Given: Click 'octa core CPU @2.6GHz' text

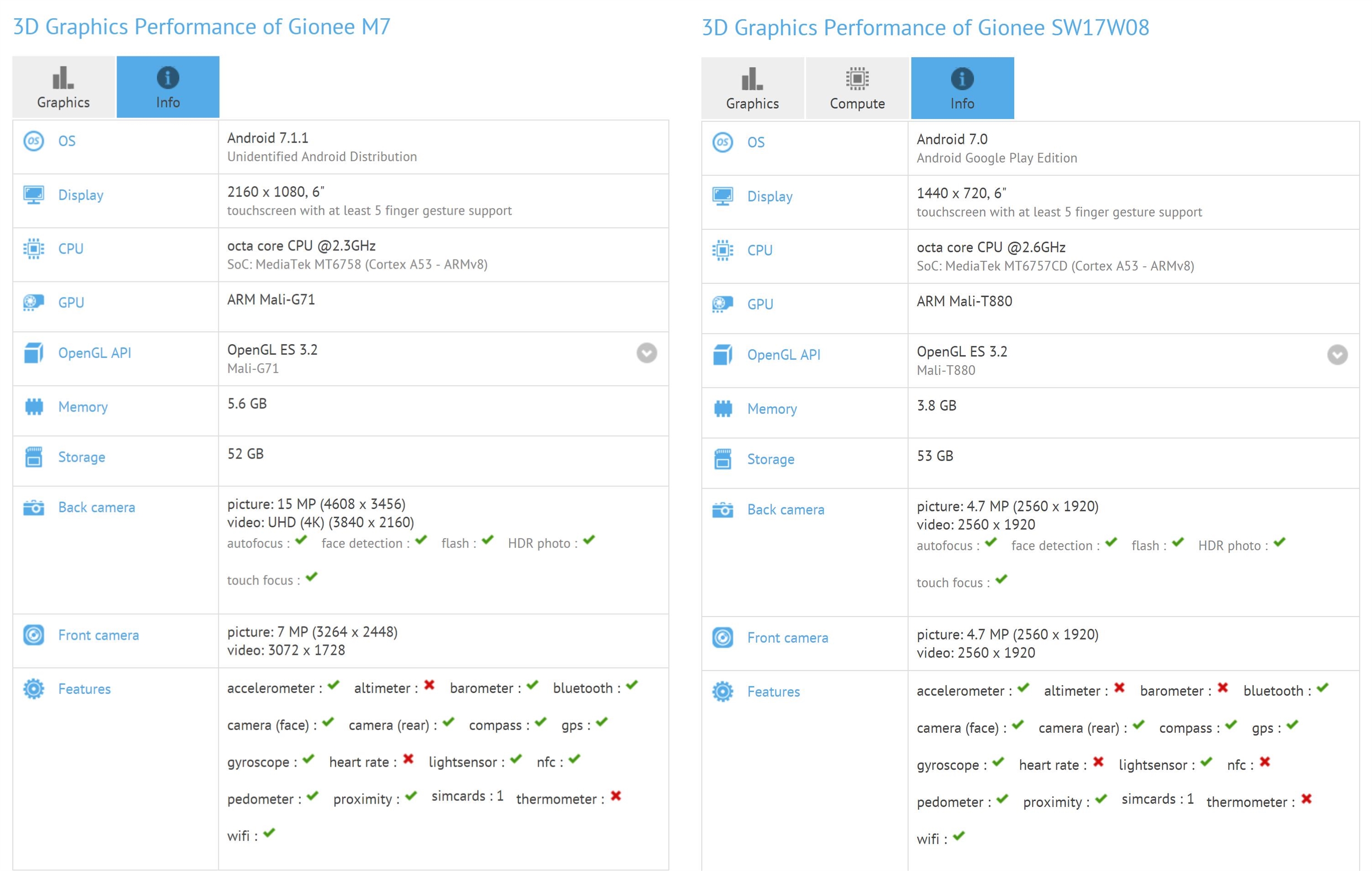Looking at the screenshot, I should [992, 247].
